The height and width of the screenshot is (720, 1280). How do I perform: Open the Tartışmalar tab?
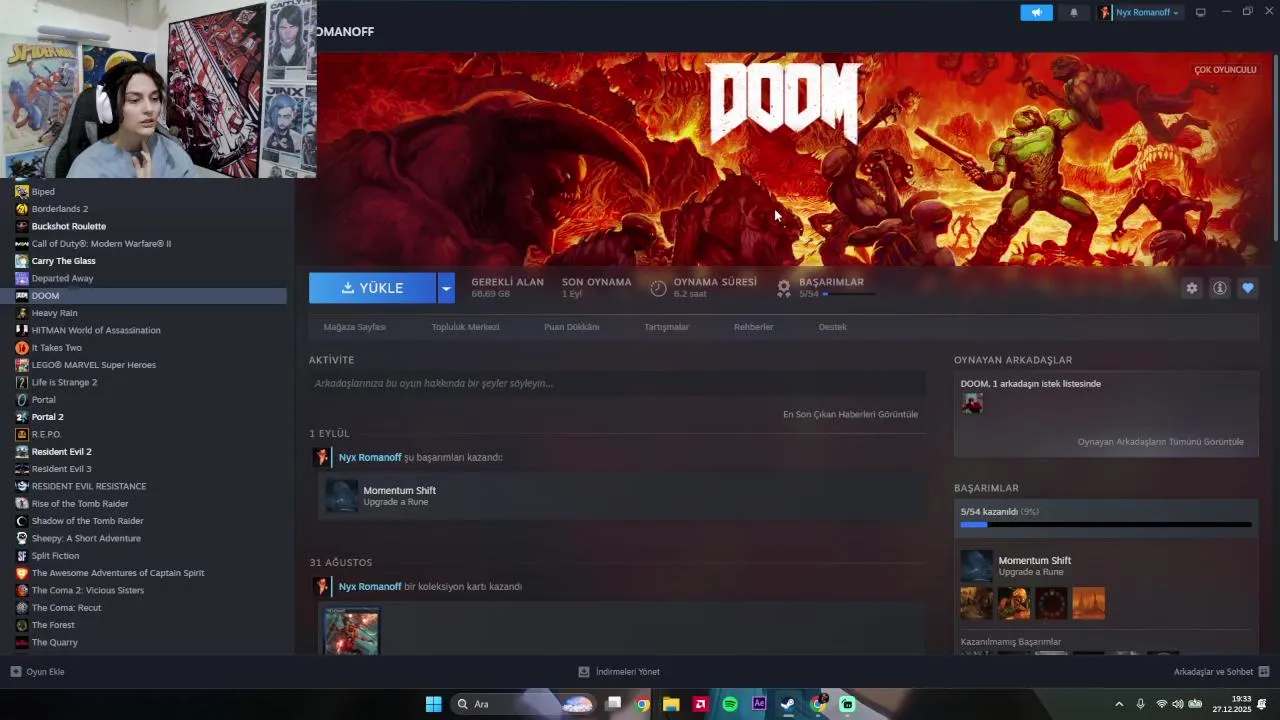click(x=666, y=327)
